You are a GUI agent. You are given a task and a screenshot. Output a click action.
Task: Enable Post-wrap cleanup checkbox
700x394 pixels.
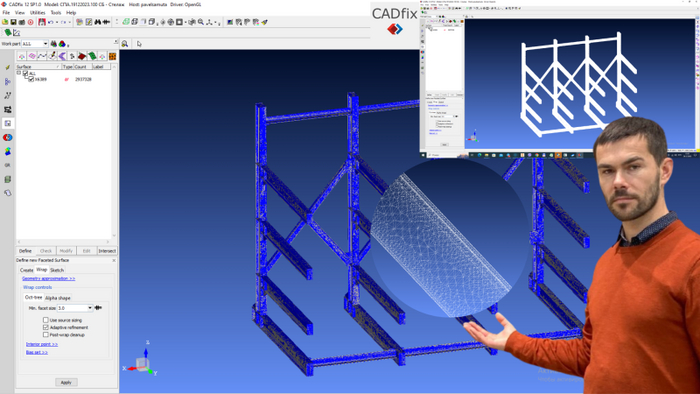(46, 335)
